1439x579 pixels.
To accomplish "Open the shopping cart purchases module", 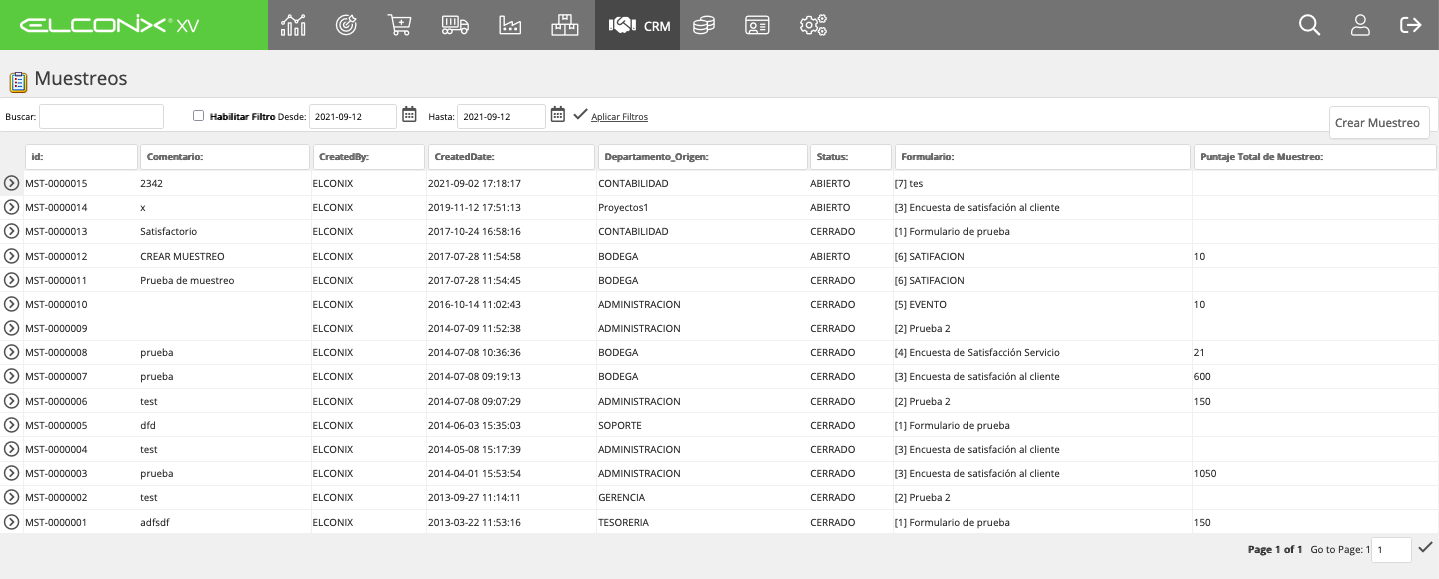I will point(400,25).
